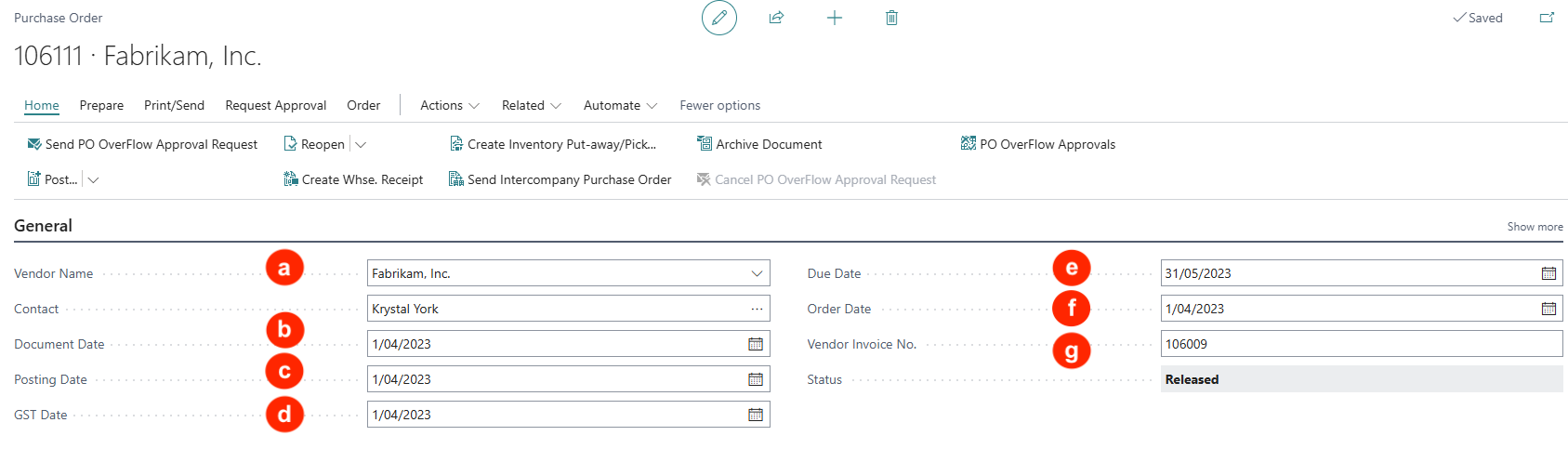This screenshot has height=449, width=1568.
Task: Expand the Vendor Name dropdown
Action: click(757, 273)
